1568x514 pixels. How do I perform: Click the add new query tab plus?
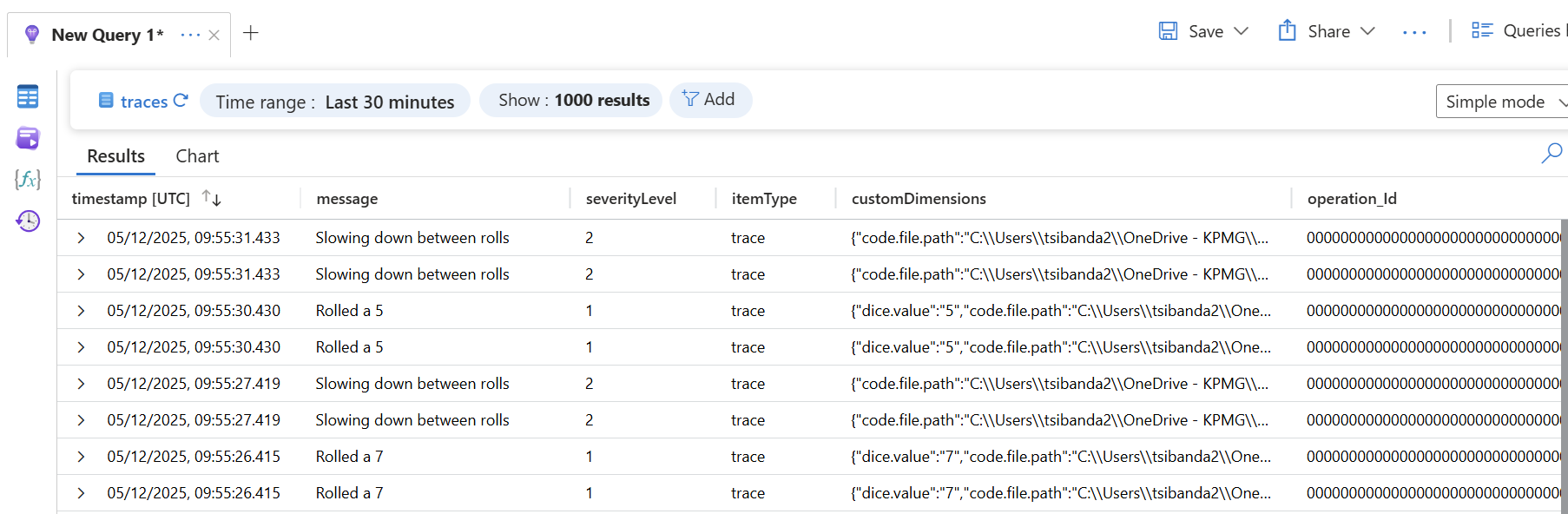point(251,33)
